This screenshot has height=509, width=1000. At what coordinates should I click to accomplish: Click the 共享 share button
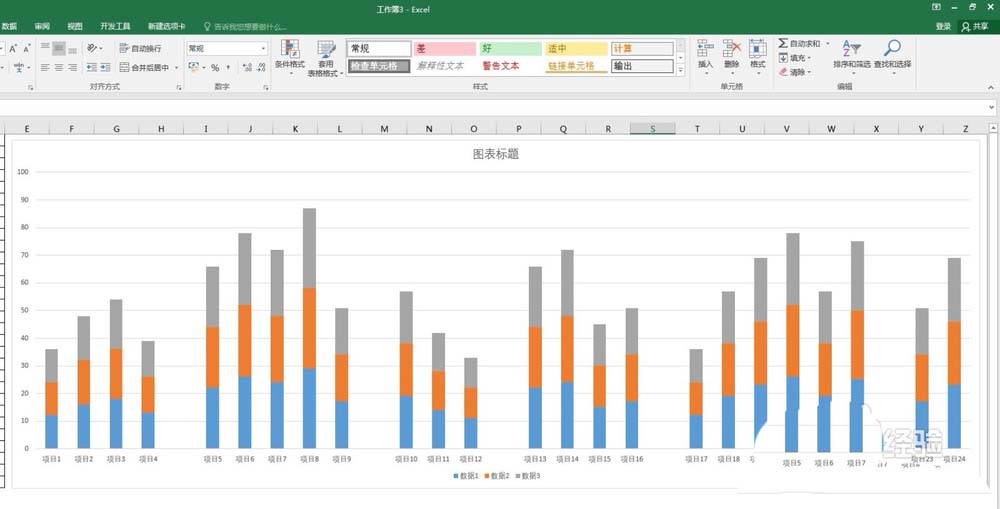point(976,27)
